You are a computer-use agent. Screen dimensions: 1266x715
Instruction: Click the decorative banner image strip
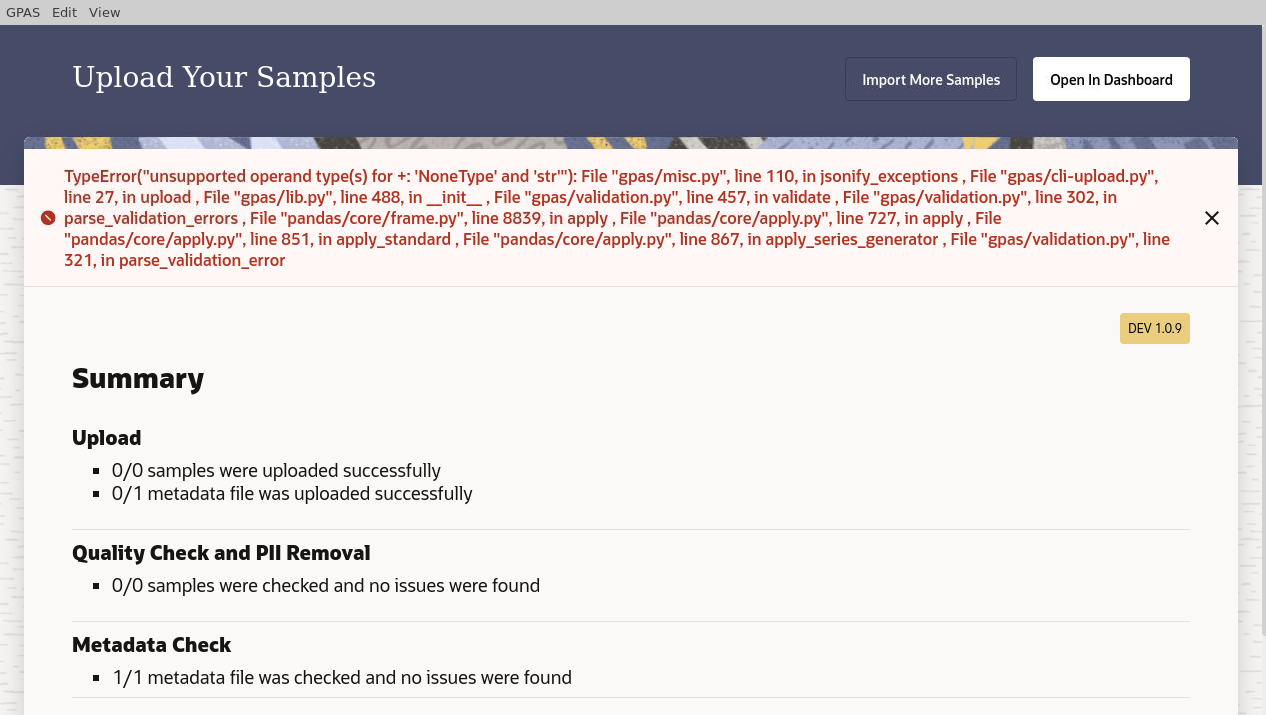(x=630, y=140)
